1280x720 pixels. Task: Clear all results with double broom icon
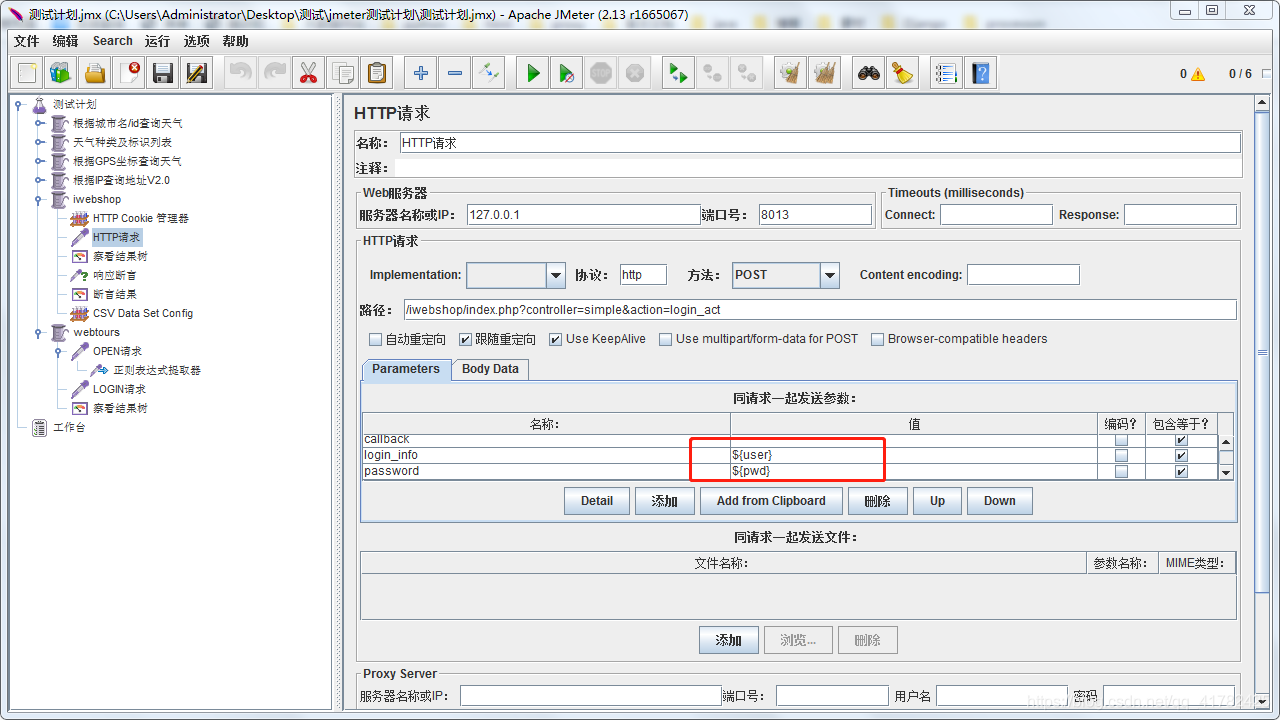(x=824, y=73)
